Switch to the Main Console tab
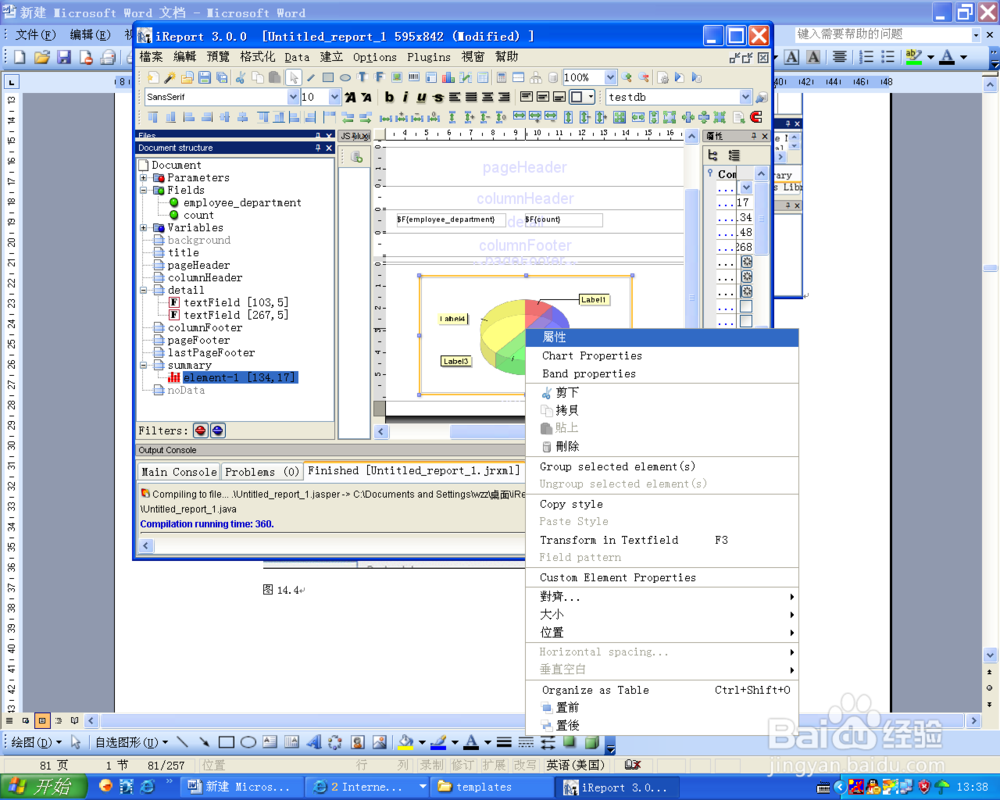 pos(179,472)
